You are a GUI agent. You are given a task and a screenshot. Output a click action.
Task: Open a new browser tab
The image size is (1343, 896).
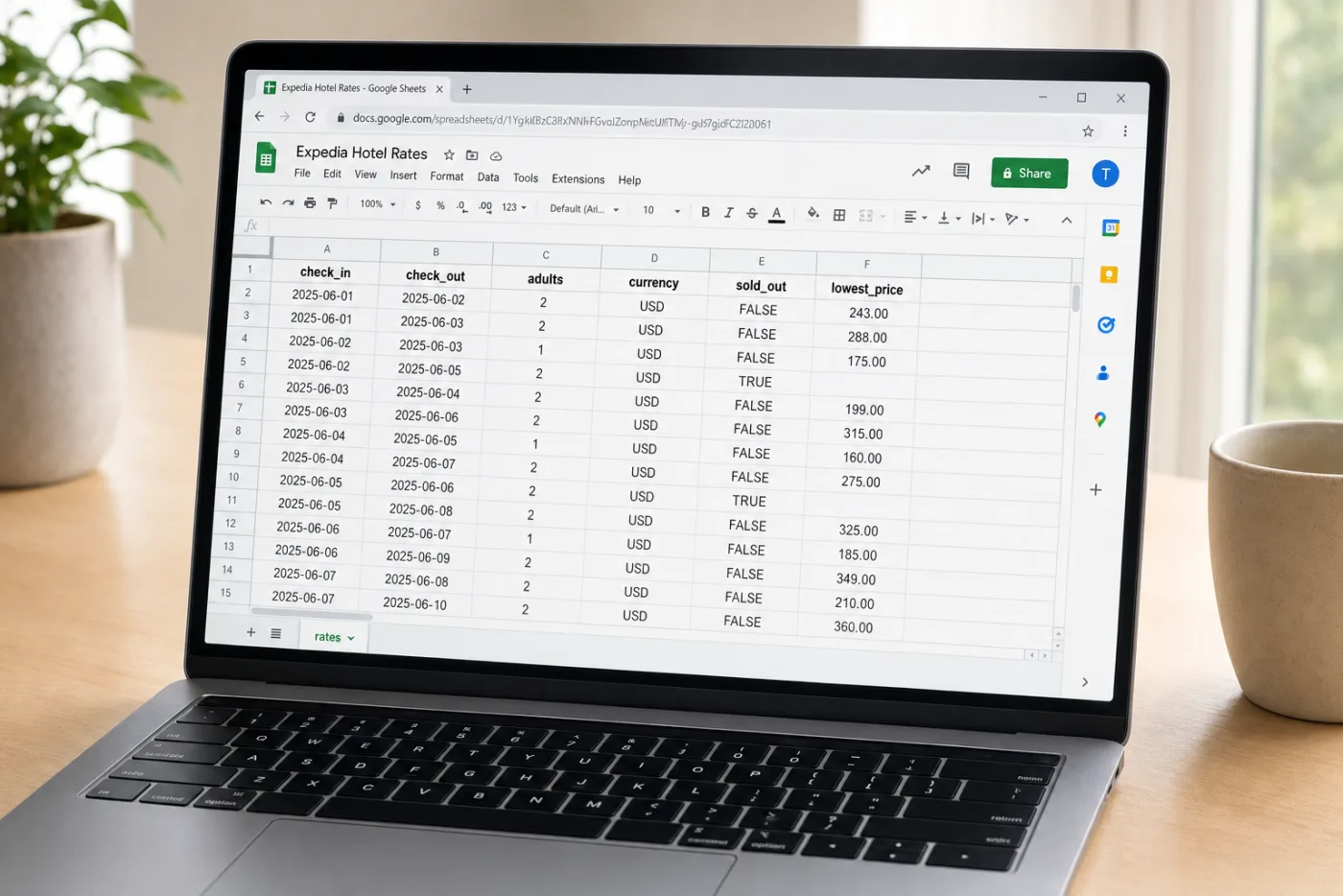467,89
